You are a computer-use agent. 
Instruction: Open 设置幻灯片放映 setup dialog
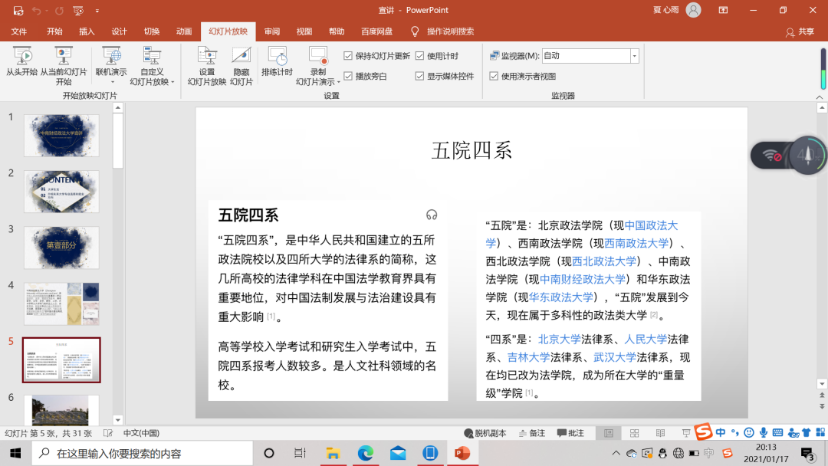(207, 66)
